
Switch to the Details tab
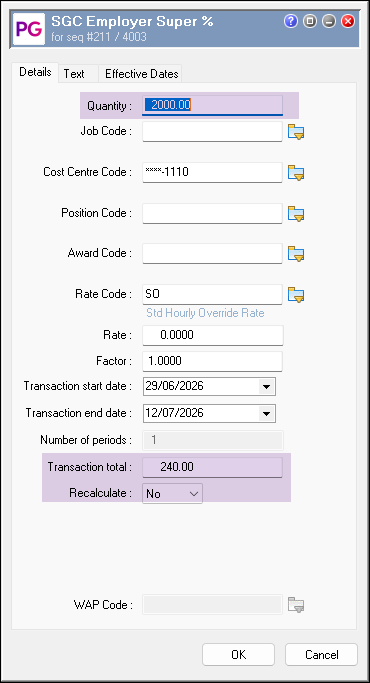pos(35,72)
